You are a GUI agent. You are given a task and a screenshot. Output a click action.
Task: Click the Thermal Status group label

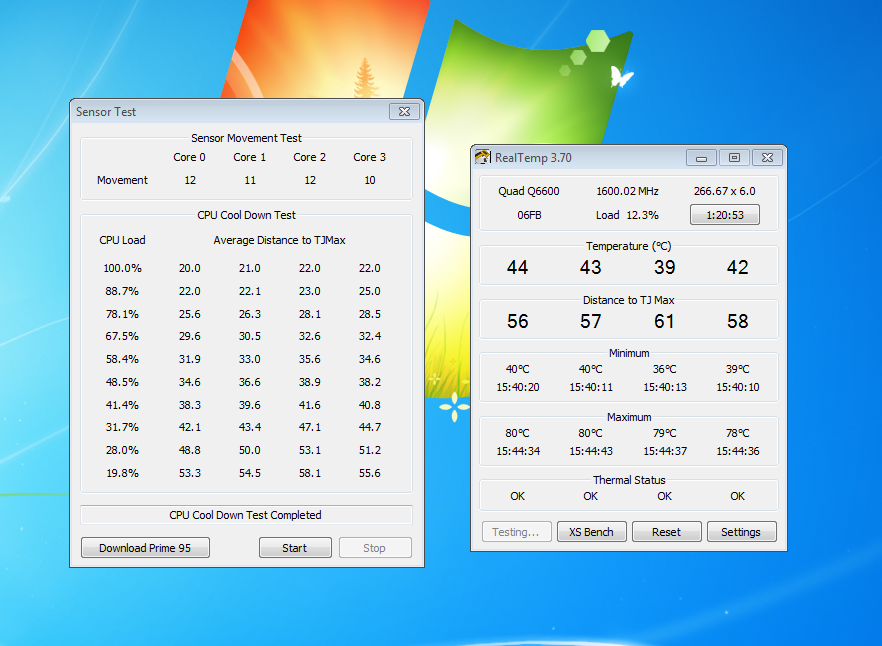point(629,480)
